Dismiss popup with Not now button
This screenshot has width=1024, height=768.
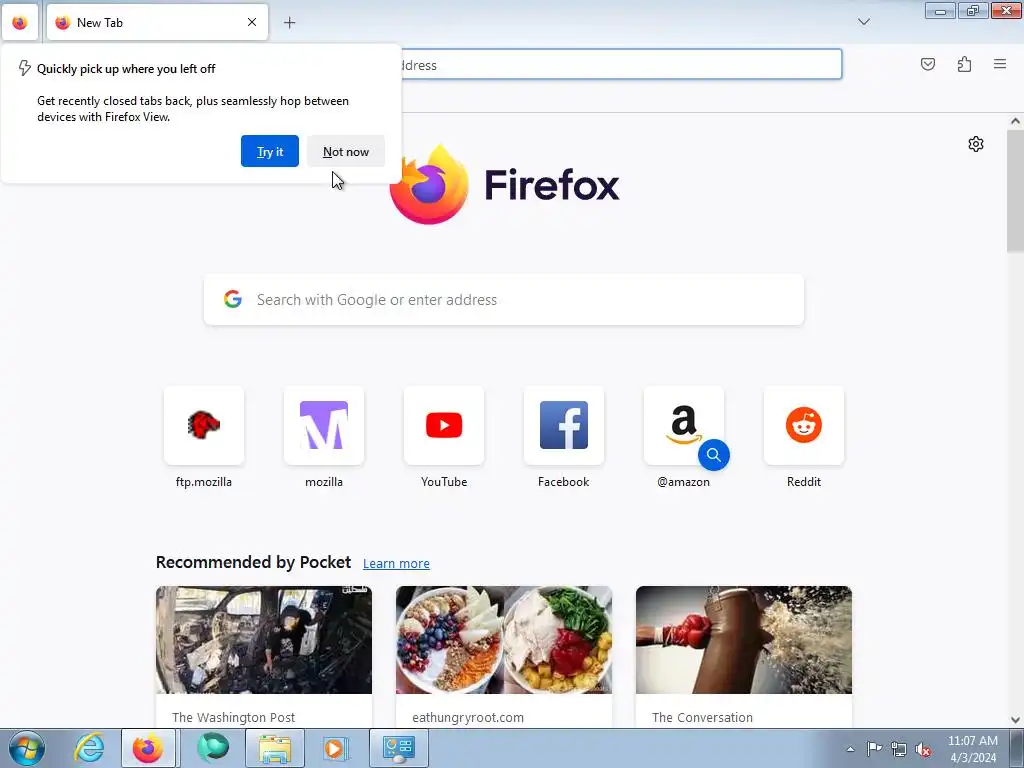[345, 152]
